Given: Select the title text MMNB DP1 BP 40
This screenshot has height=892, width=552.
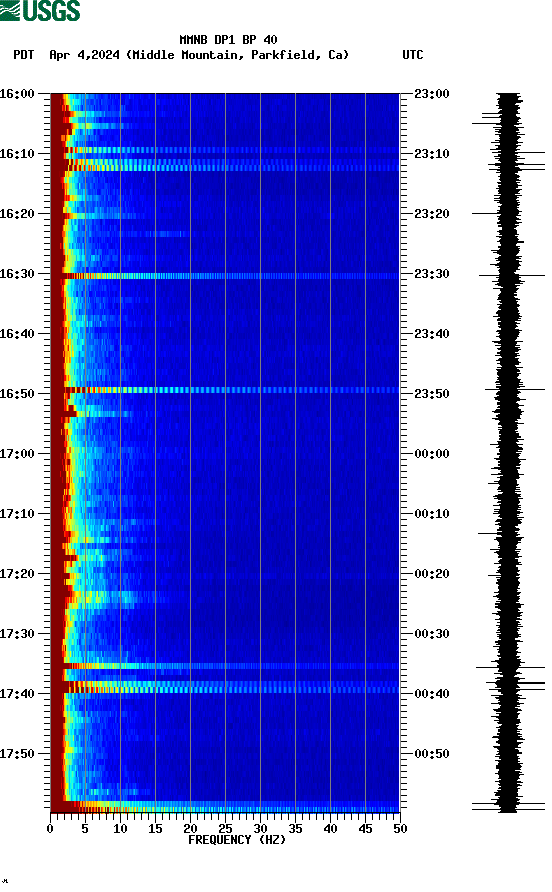Looking at the screenshot, I should click(x=228, y=40).
